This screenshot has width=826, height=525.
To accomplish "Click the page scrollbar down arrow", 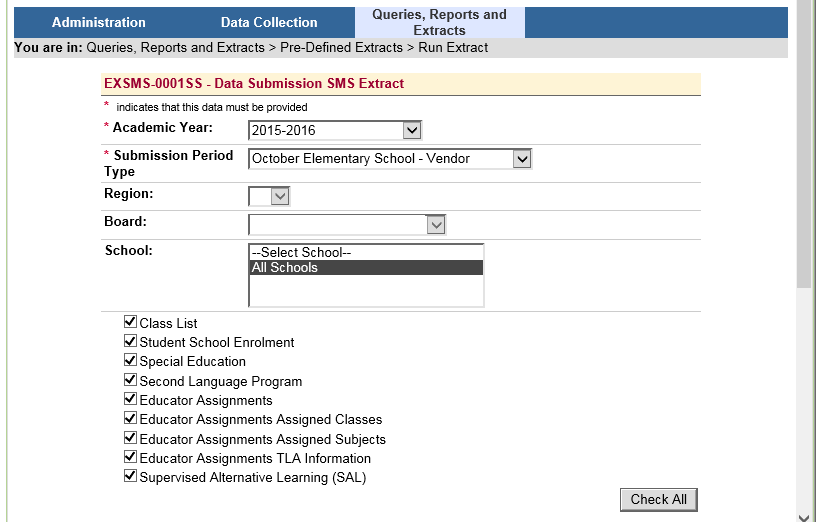I will pos(805,515).
